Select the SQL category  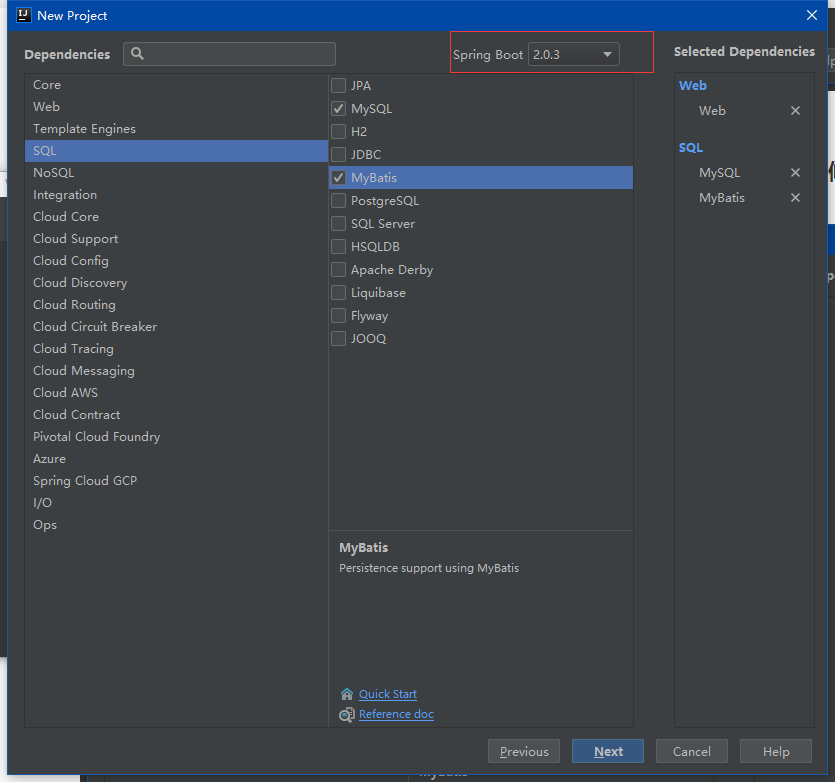(x=176, y=151)
